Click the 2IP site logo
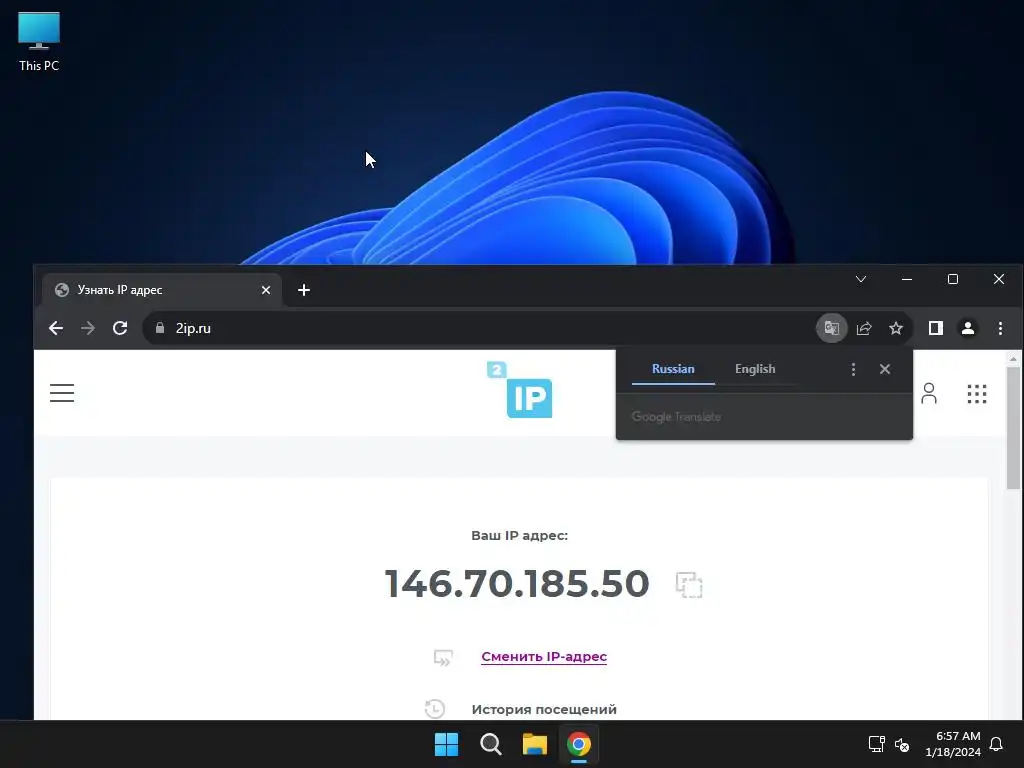This screenshot has height=768, width=1024. click(x=520, y=390)
